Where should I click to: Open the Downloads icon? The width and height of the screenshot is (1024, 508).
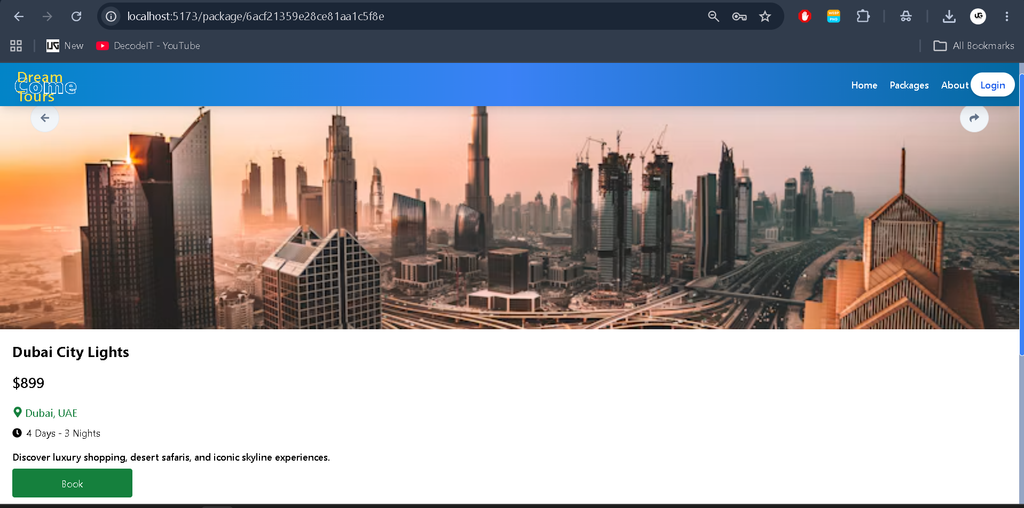[949, 16]
